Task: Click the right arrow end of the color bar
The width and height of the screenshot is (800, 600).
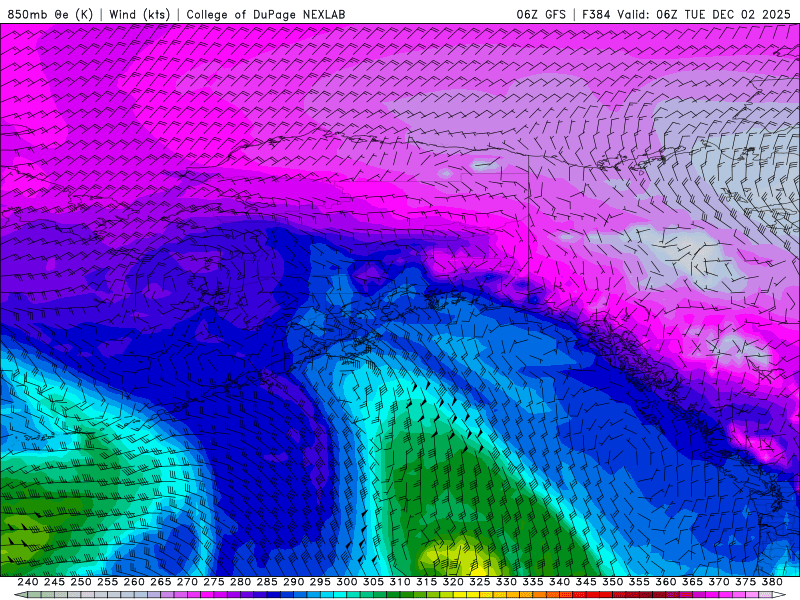Action: [779, 594]
